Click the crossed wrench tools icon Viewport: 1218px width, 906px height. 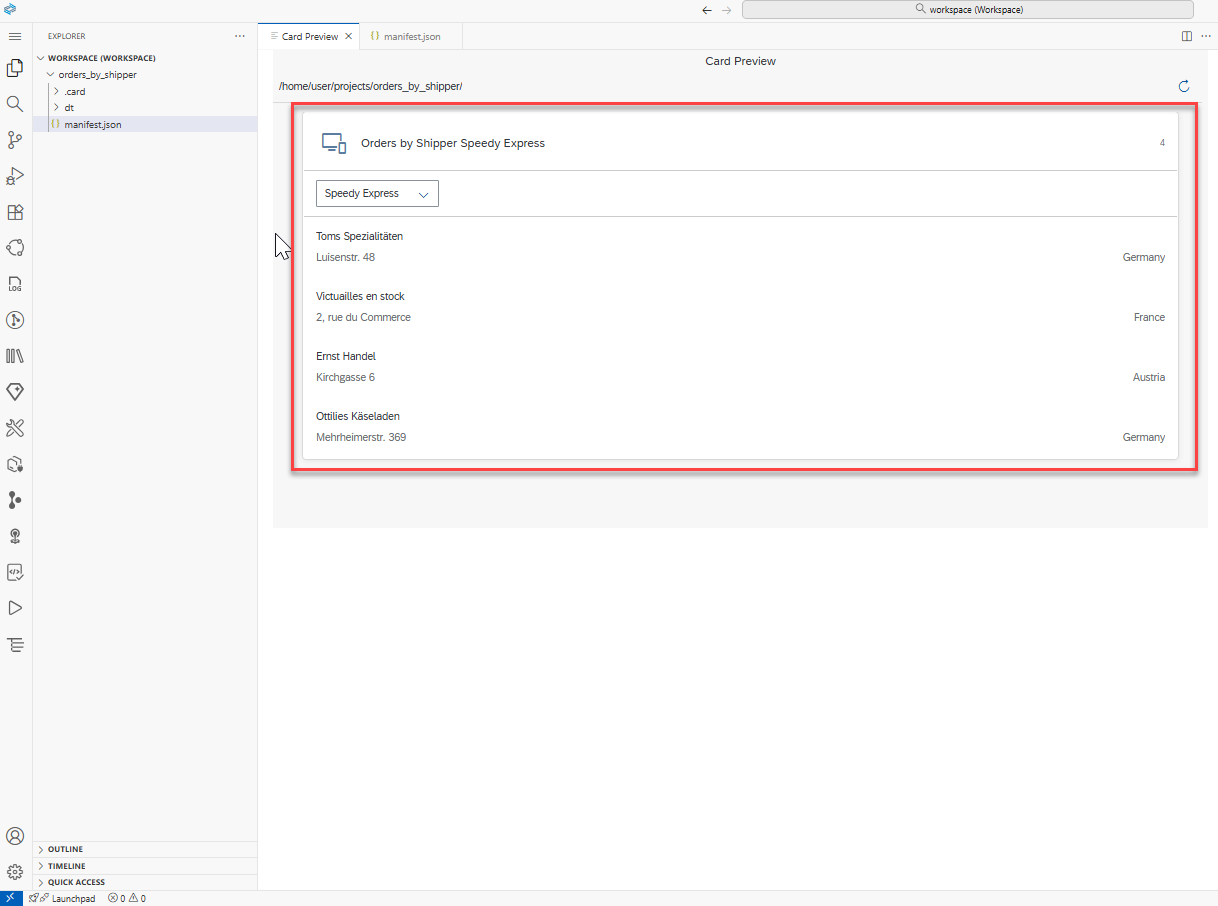pyautogui.click(x=15, y=428)
